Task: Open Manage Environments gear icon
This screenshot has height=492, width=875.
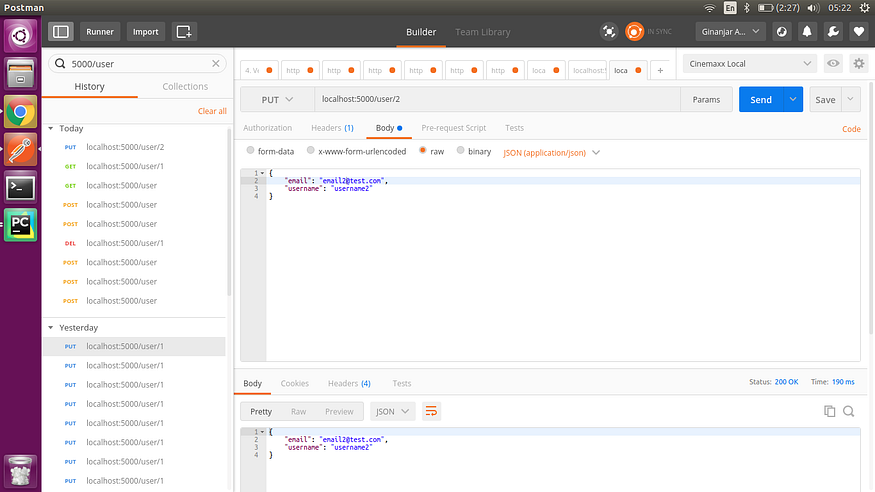Action: 859,64
